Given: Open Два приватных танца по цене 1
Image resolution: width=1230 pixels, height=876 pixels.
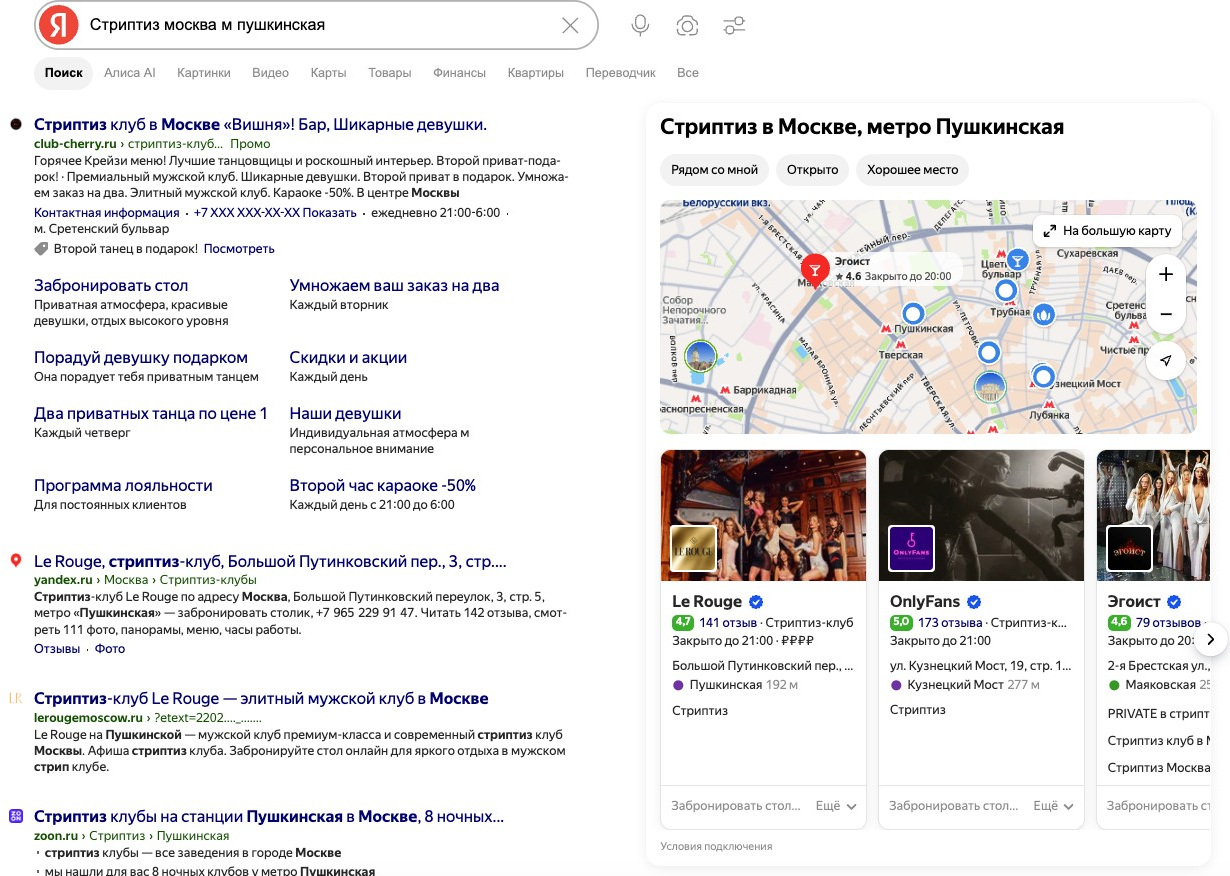Looking at the screenshot, I should pyautogui.click(x=151, y=414).
